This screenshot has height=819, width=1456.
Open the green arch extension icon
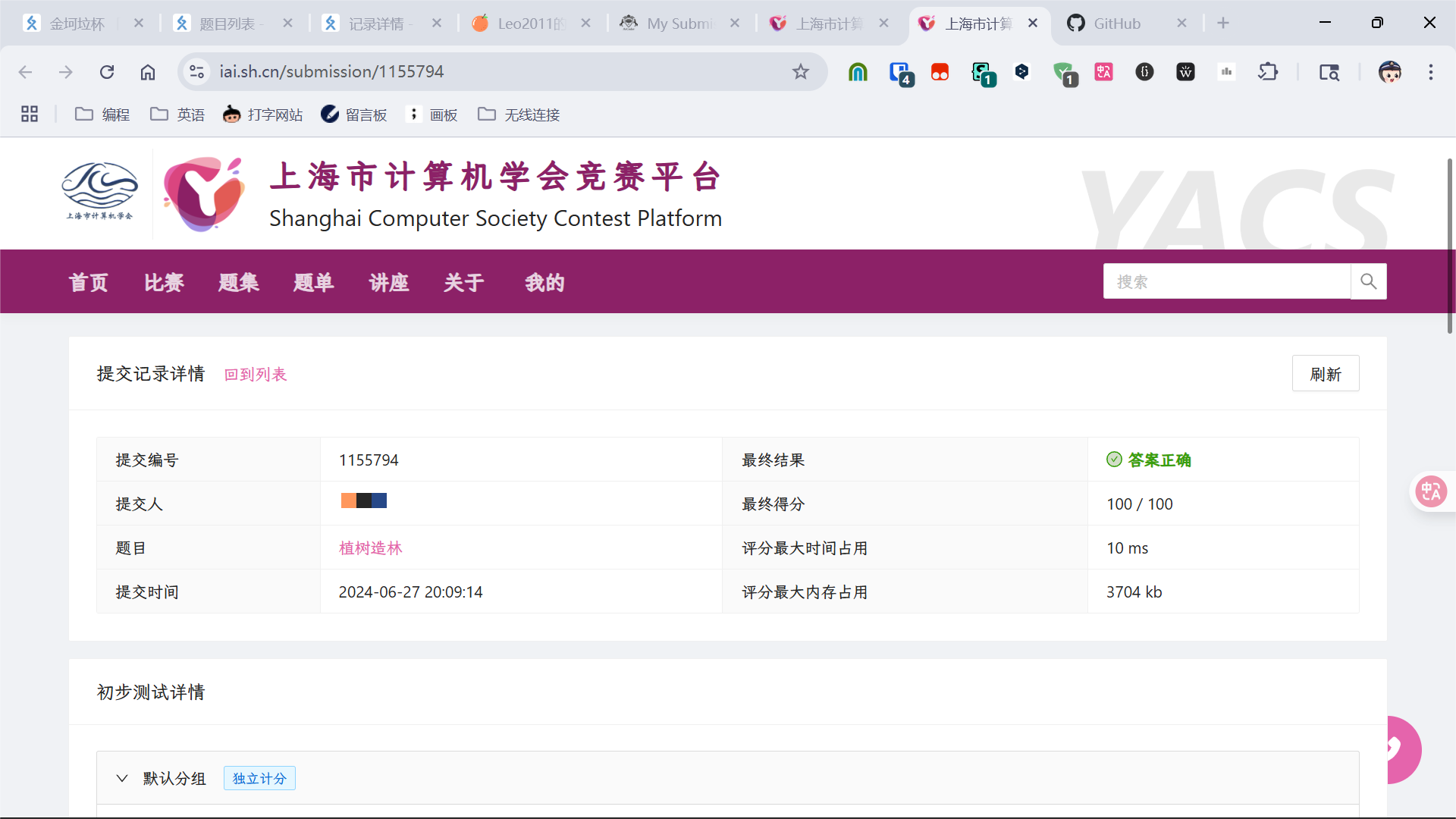coord(858,72)
